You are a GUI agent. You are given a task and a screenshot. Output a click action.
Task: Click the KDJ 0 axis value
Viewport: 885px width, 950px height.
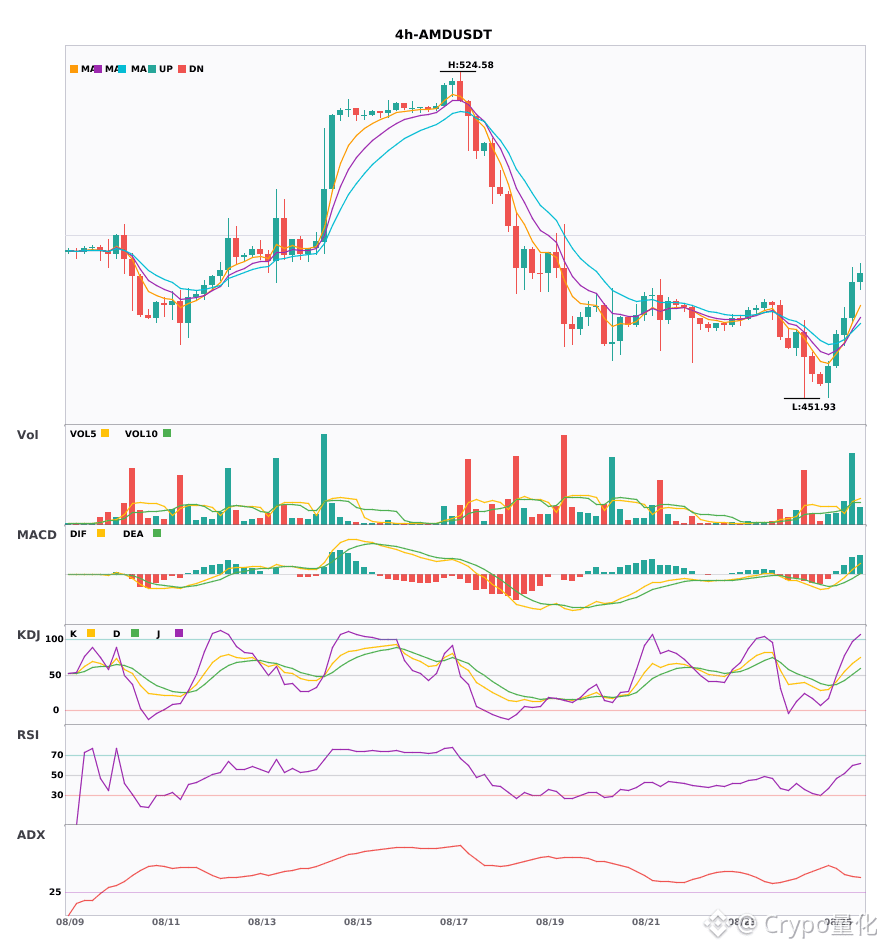[x=56, y=710]
